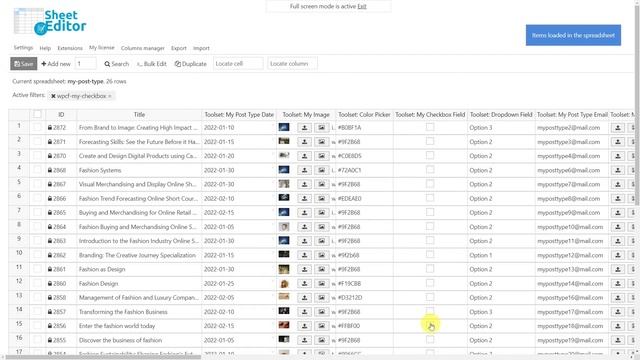Click upload icon for Fashion as Design row
The height and width of the screenshot is (360, 640).
[304, 269]
